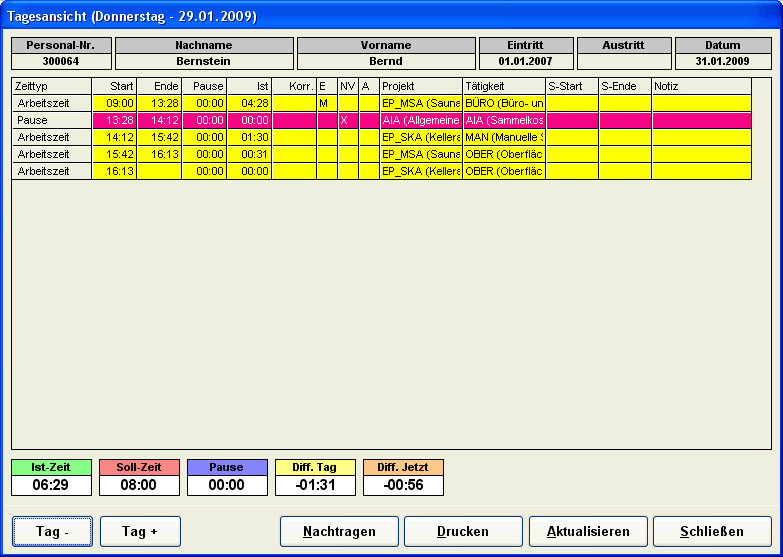Click the X in the NV column
The width and height of the screenshot is (783, 557).
344,120
